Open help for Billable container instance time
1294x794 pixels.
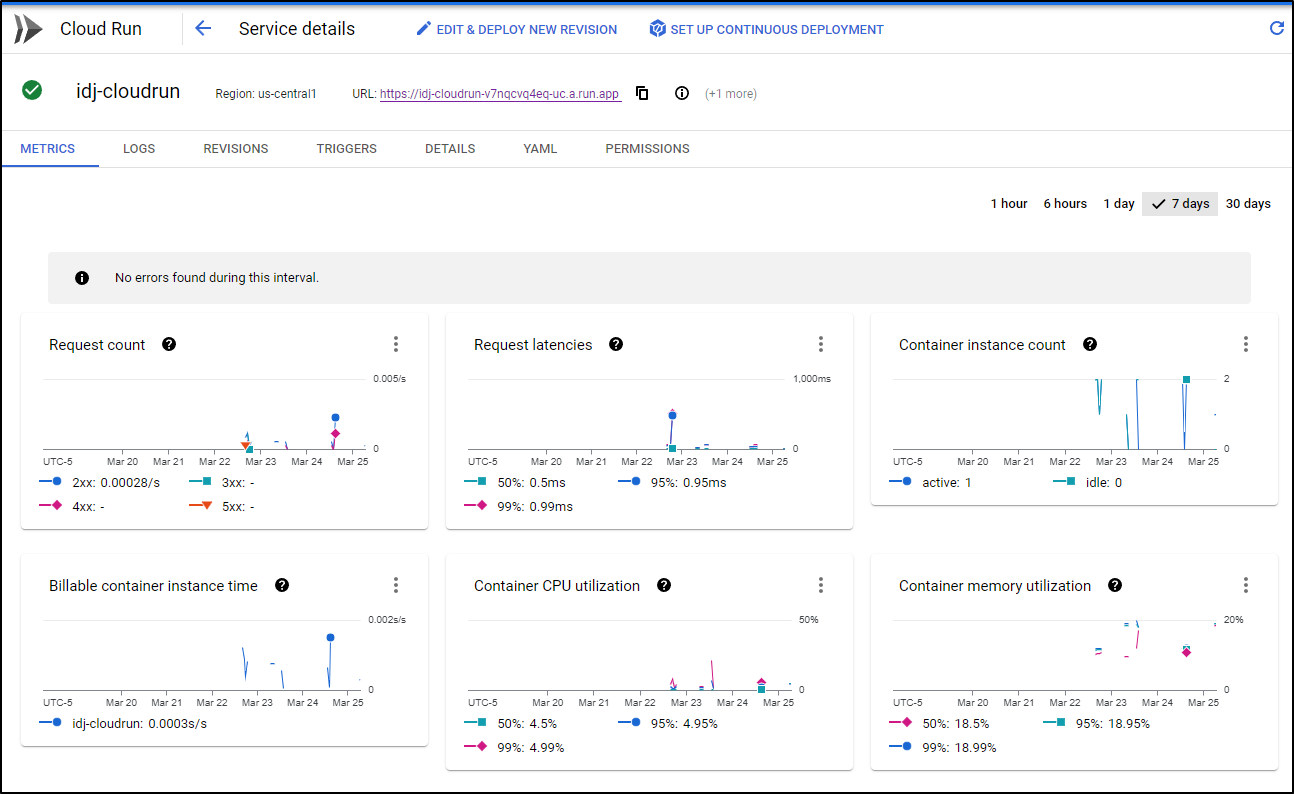tap(282, 585)
